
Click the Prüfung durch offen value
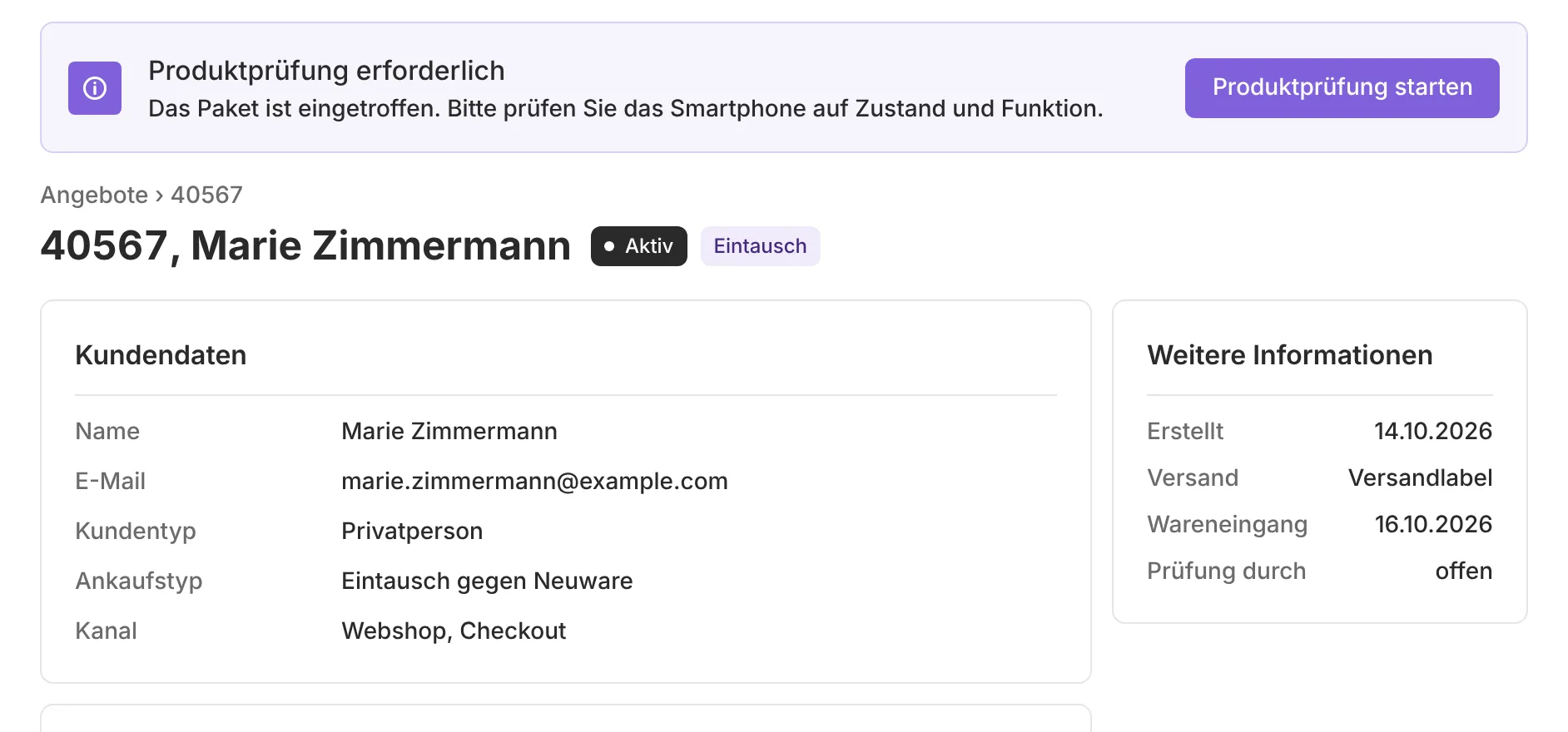[1464, 571]
